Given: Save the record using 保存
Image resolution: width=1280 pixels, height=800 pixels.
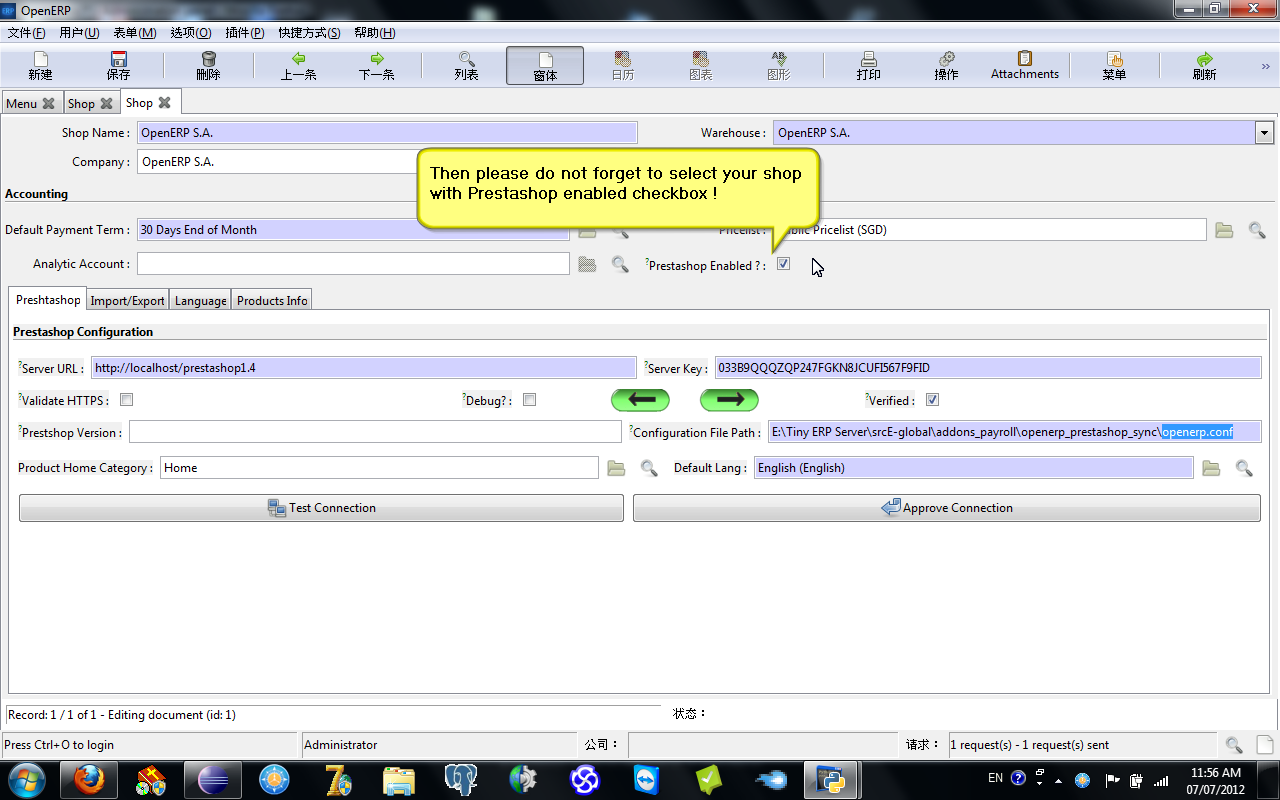Looking at the screenshot, I should (x=118, y=66).
